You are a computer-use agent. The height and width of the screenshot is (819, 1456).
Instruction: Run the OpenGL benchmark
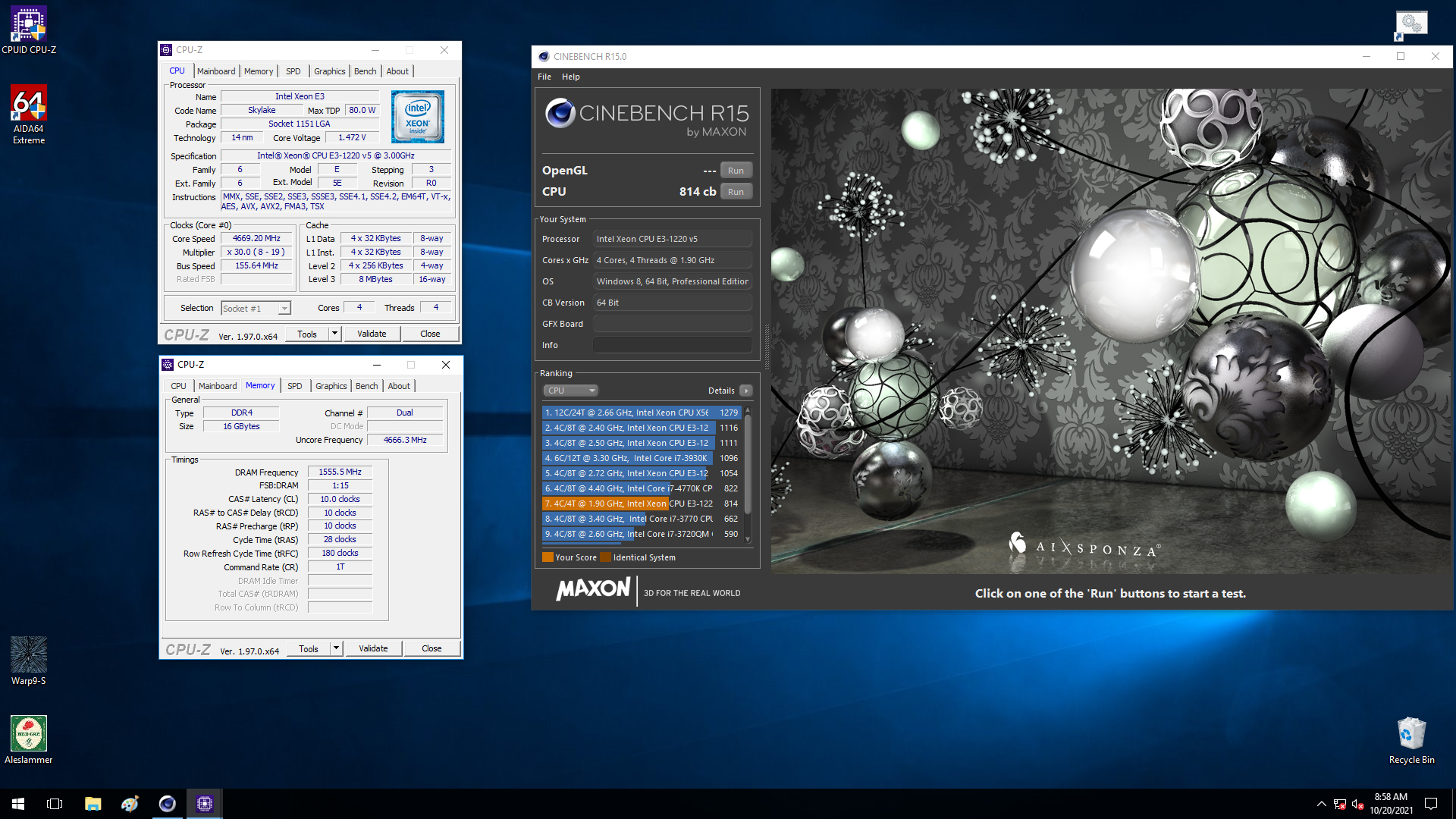[736, 171]
